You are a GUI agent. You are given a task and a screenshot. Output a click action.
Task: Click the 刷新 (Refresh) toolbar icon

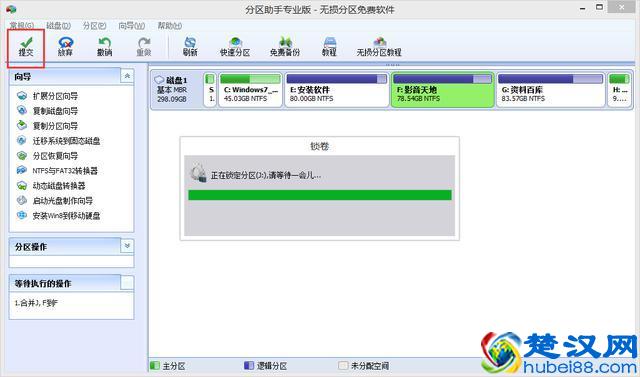tap(190, 42)
